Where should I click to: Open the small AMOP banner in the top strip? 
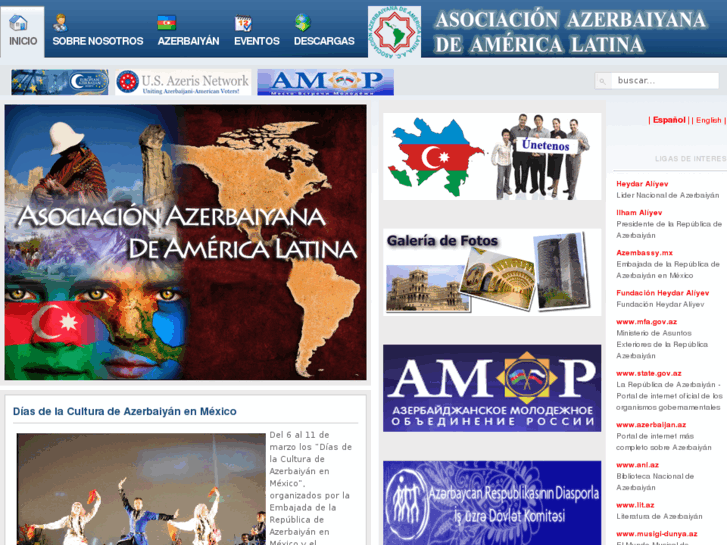coord(325,82)
